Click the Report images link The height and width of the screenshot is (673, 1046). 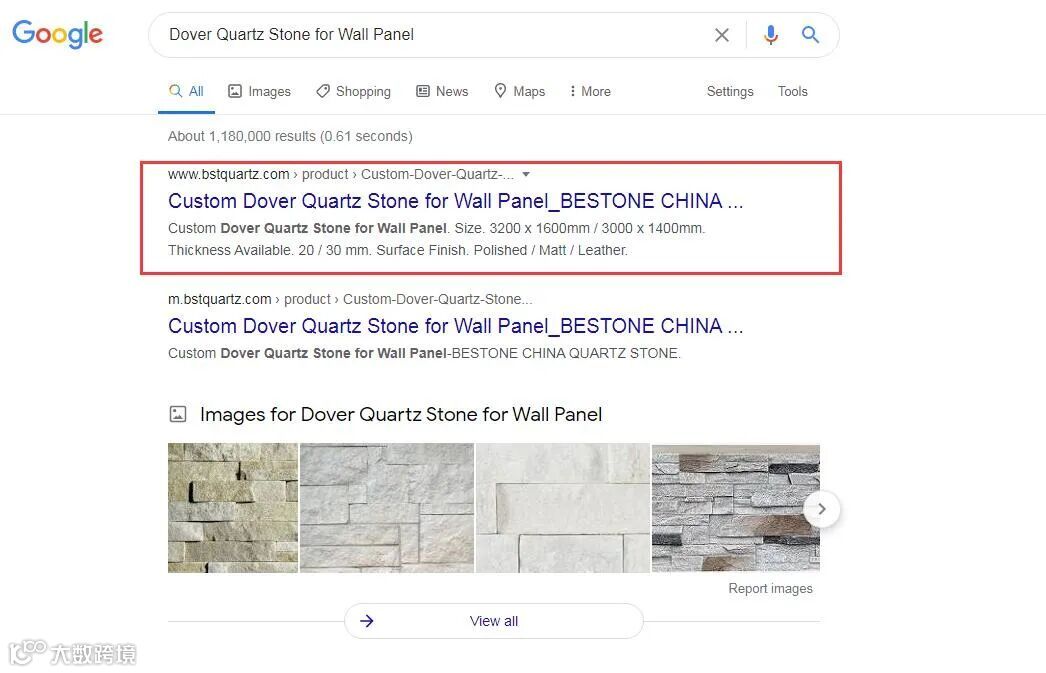pyautogui.click(x=770, y=588)
